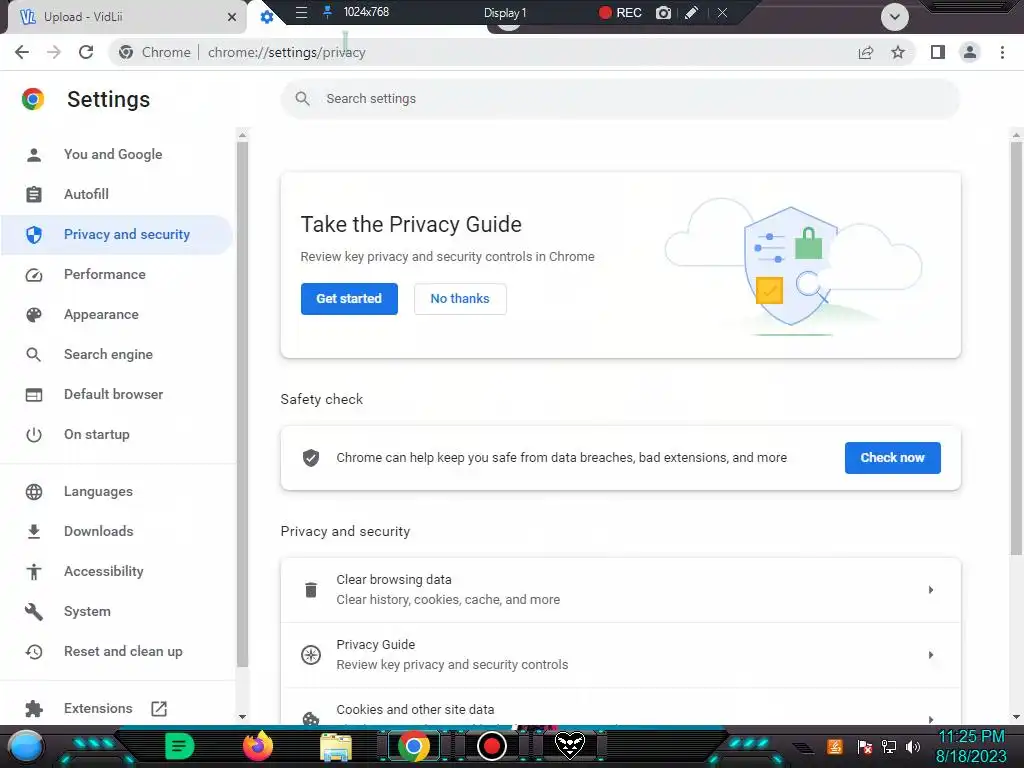The image size is (1024, 768).
Task: Expand the Clear browsing data arrow
Action: [931, 590]
